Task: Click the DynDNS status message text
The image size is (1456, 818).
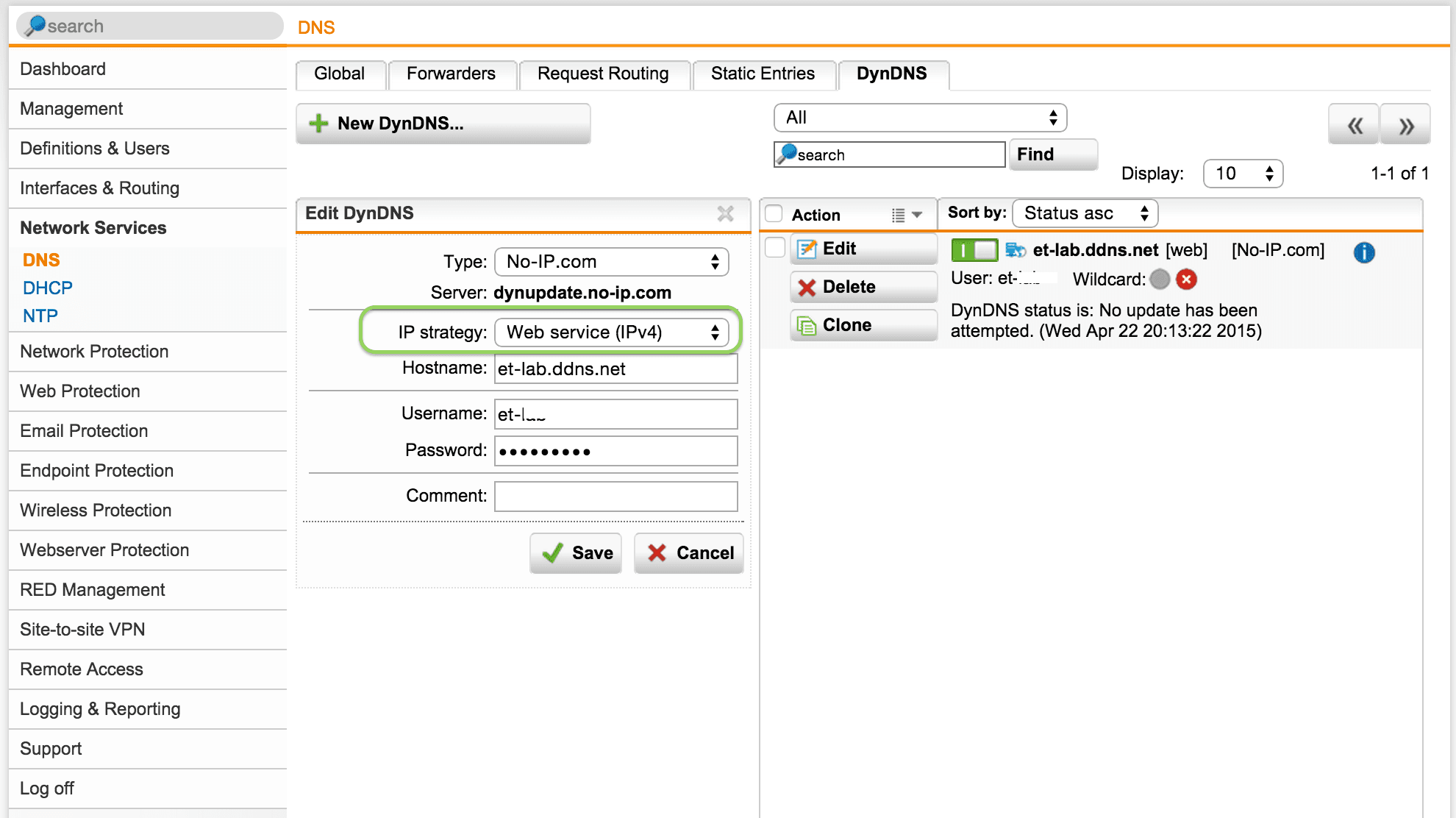Action: (x=1106, y=321)
